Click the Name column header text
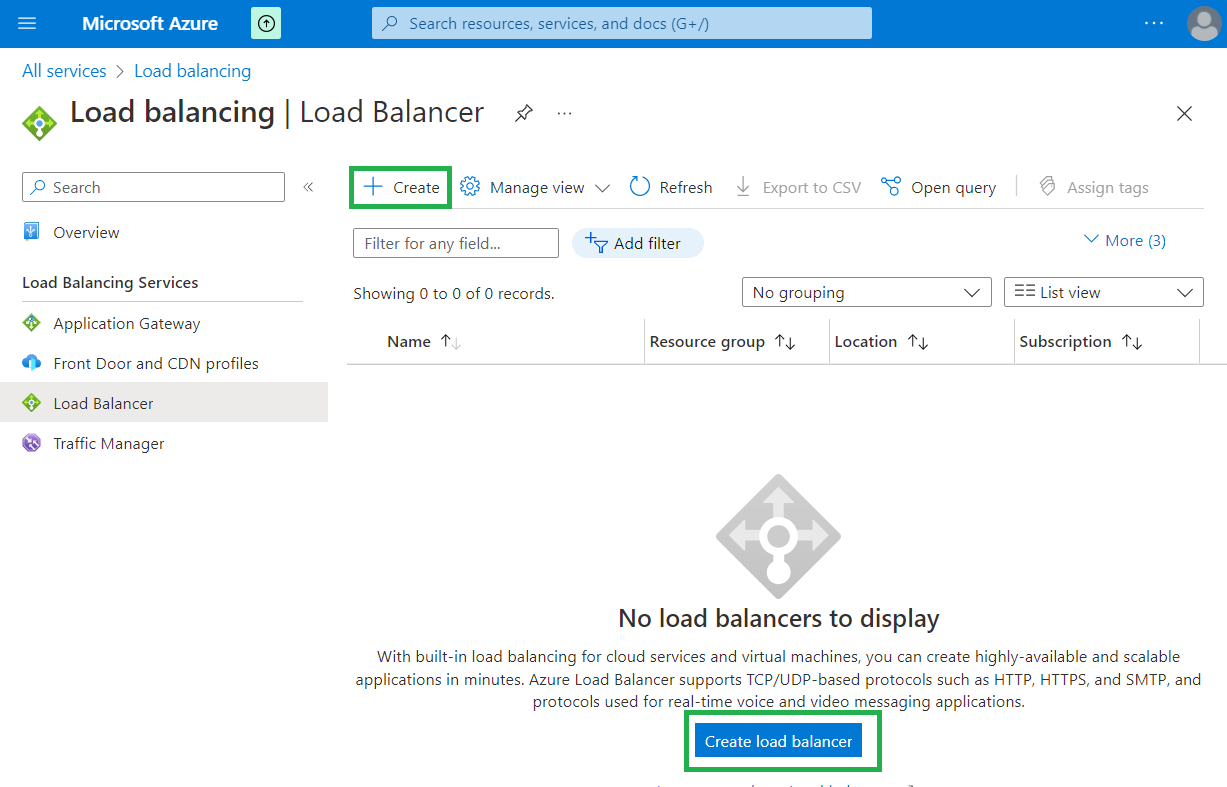Image resolution: width=1227 pixels, height=787 pixels. pos(409,342)
